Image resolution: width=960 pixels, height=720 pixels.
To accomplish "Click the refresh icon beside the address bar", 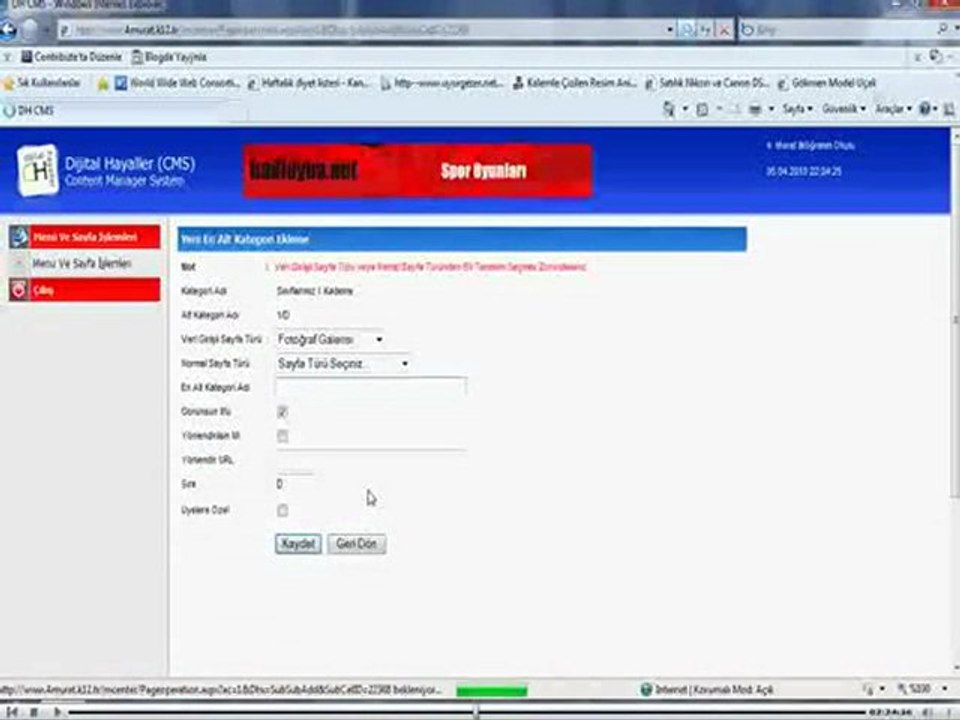I will click(705, 29).
